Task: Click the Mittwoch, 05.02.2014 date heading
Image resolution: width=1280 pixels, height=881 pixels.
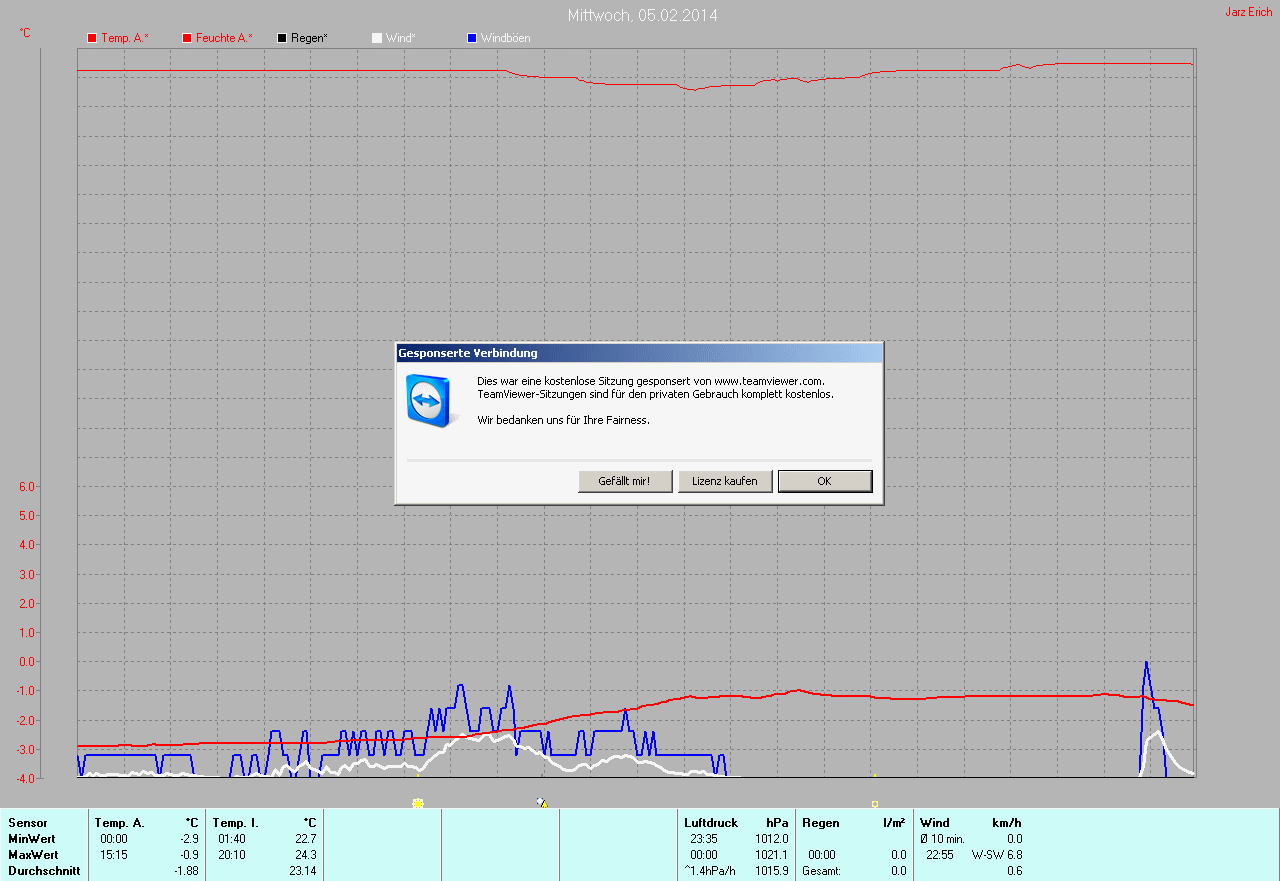Action: coord(642,15)
